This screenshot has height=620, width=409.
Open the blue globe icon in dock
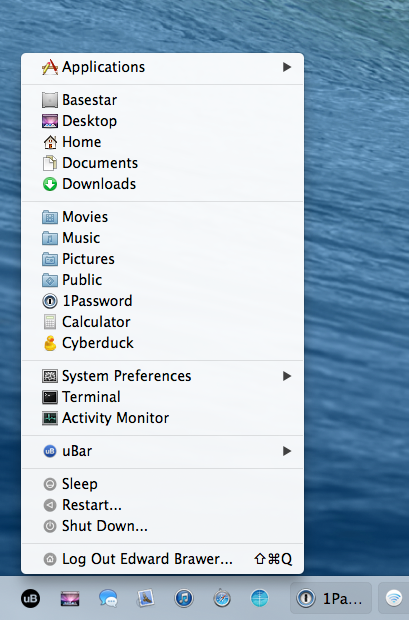259,598
